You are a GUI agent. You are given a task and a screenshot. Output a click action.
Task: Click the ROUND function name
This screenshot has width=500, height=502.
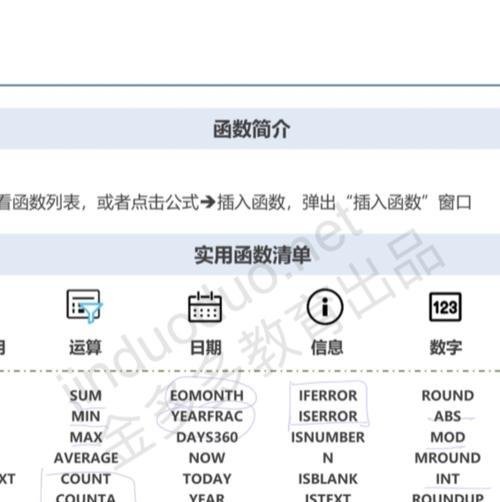(448, 396)
